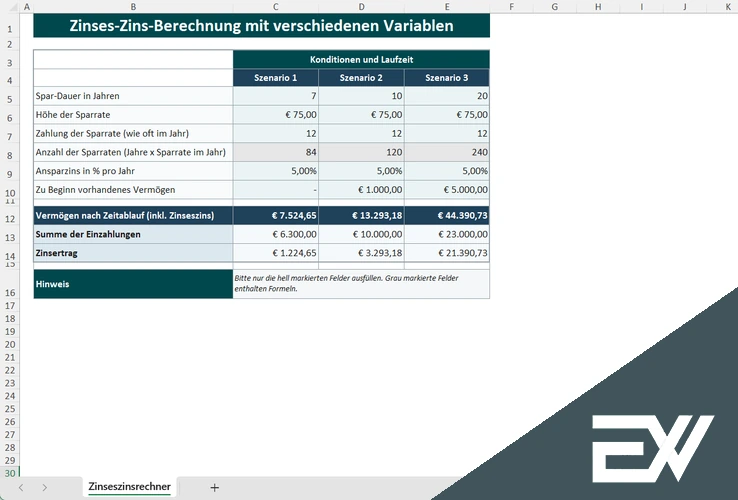
Task: Select the € 23.000,00 cell
Action: point(447,234)
